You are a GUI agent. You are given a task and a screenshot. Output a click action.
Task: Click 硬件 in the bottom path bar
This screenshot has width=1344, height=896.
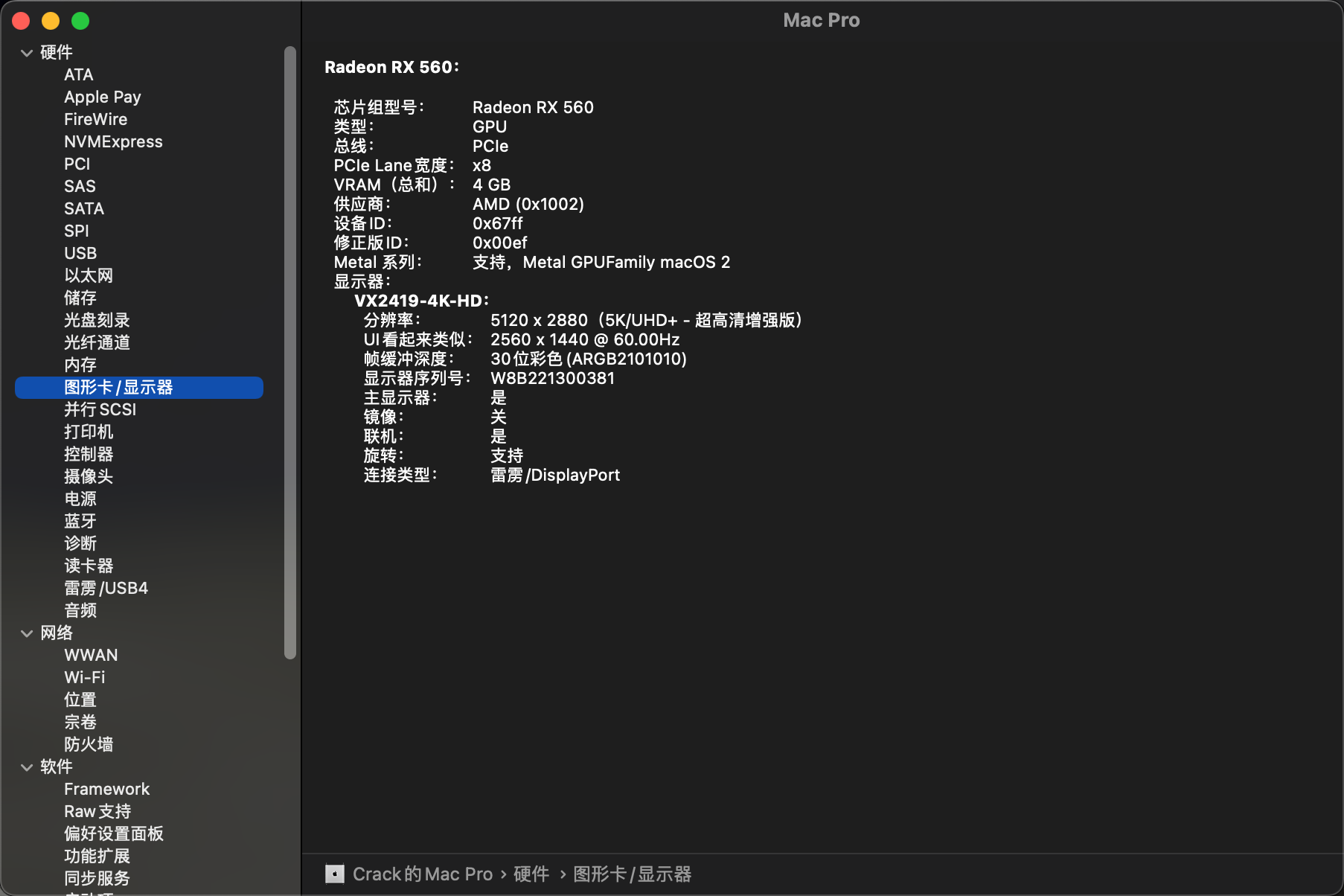(x=531, y=874)
